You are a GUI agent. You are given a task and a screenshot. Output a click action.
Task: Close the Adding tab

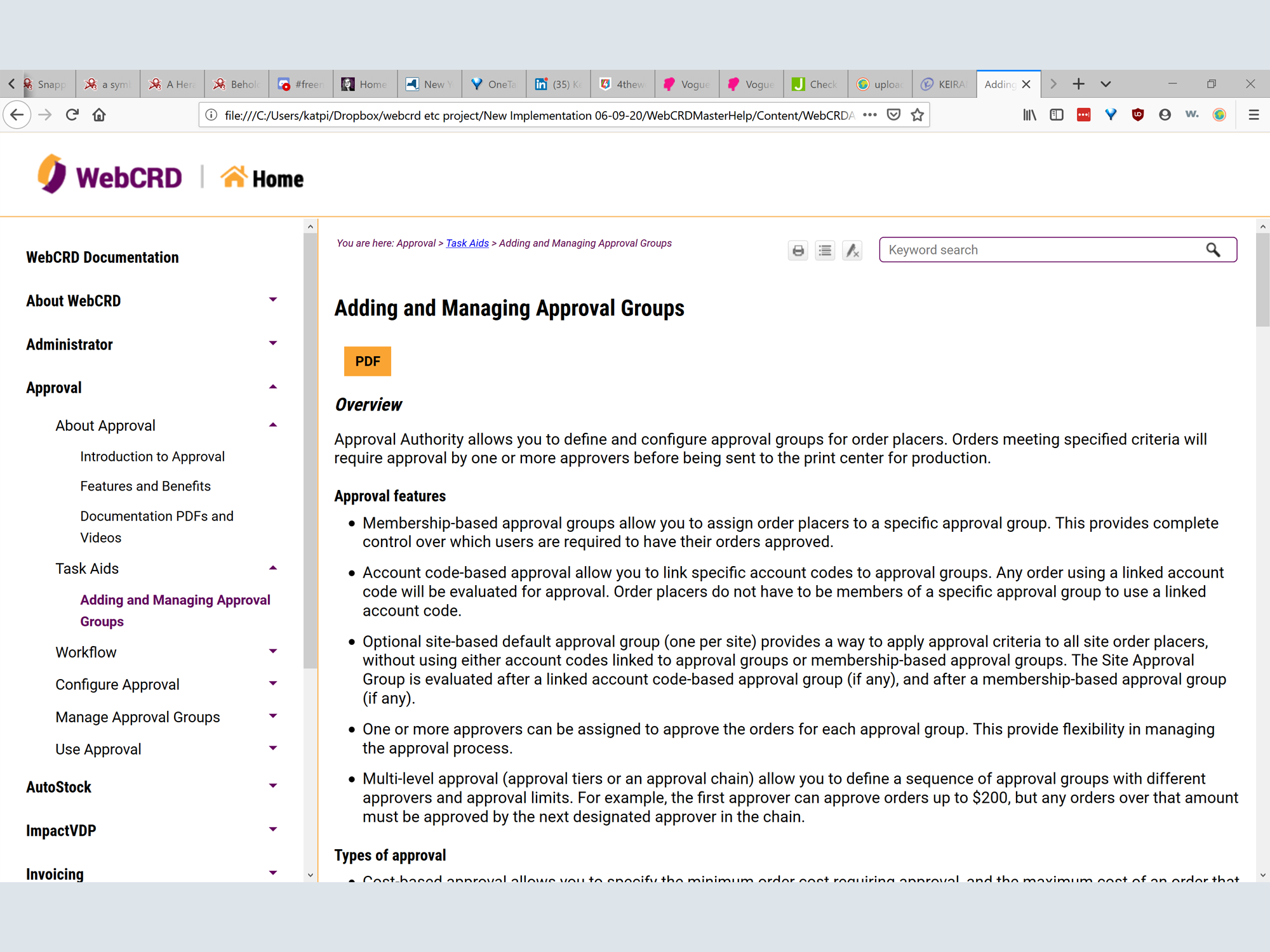(x=1026, y=84)
